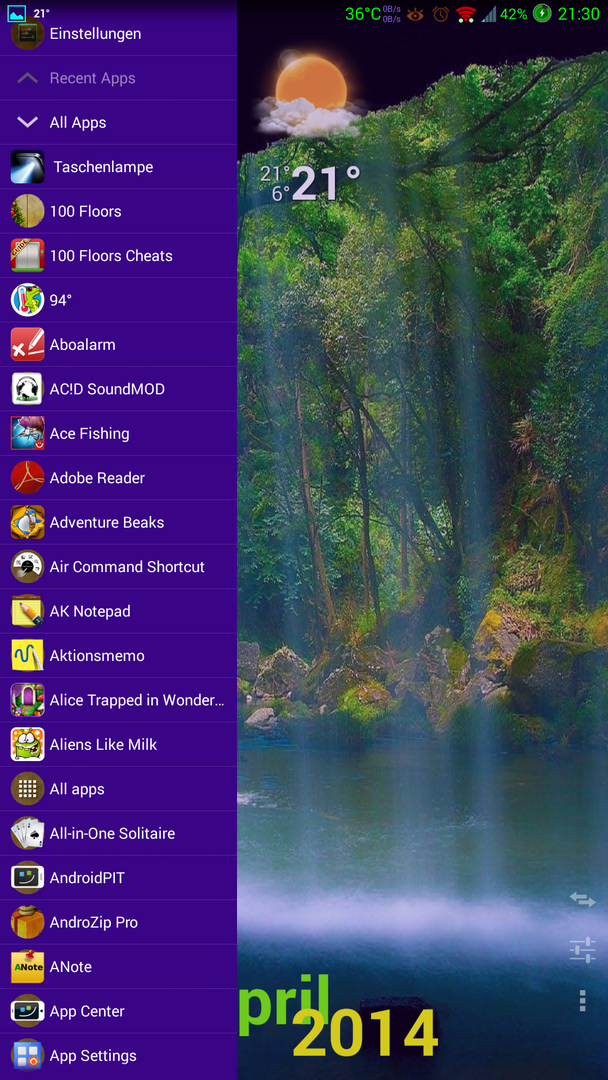Viewport: 608px width, 1080px height.
Task: Launch the Aliens Like Milk monster icon
Action: 28,744
